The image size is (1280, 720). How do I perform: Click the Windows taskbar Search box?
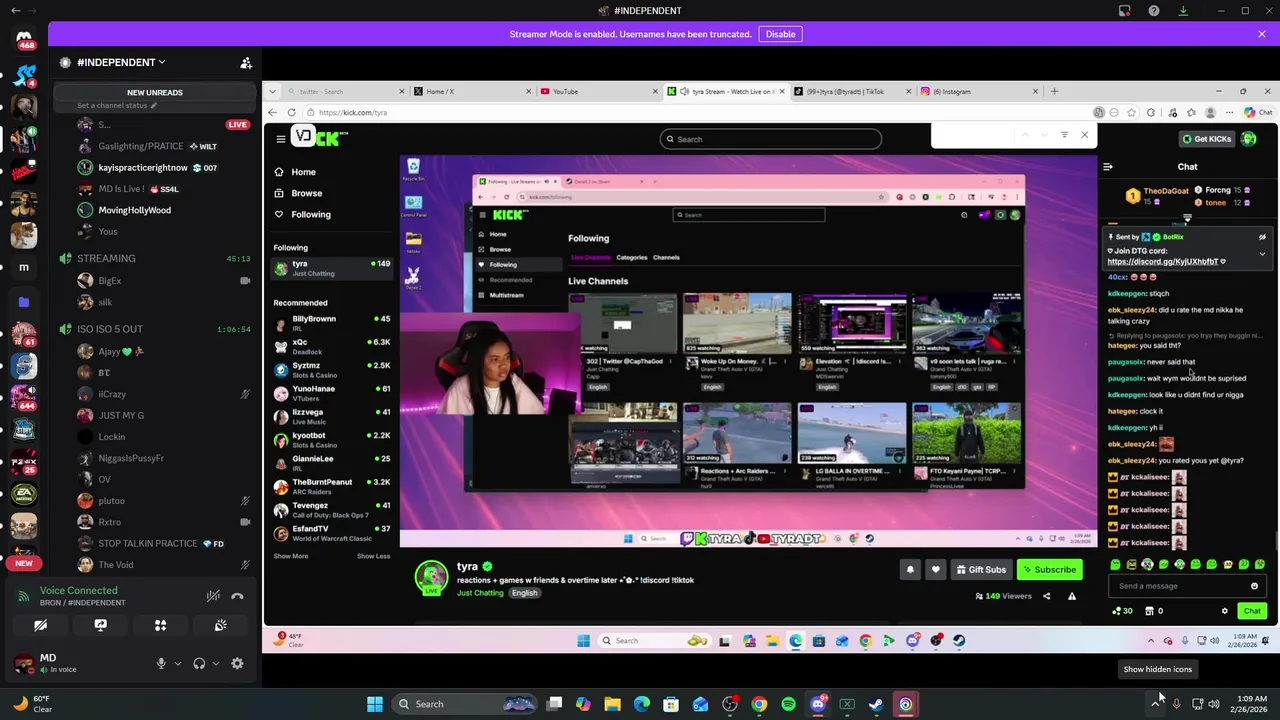pos(466,704)
